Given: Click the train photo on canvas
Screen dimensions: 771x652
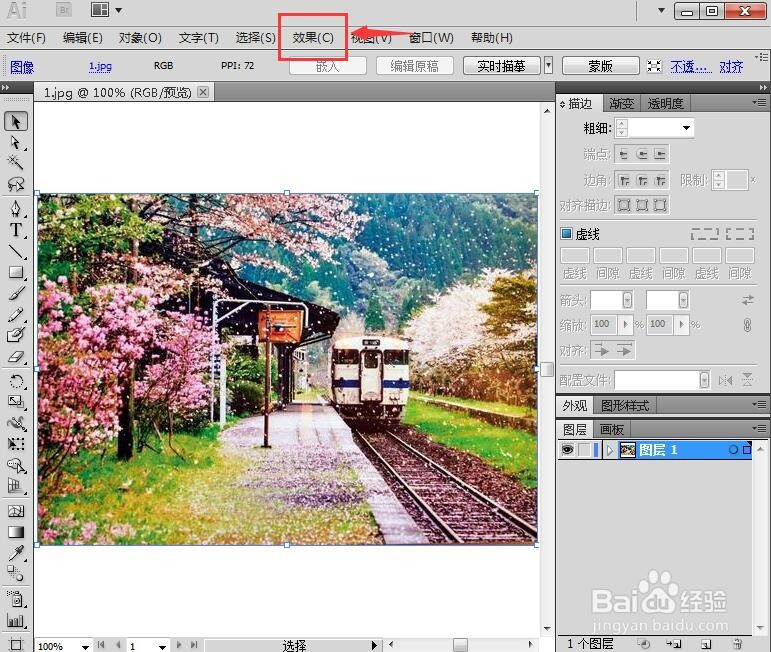Looking at the screenshot, I should (287, 369).
